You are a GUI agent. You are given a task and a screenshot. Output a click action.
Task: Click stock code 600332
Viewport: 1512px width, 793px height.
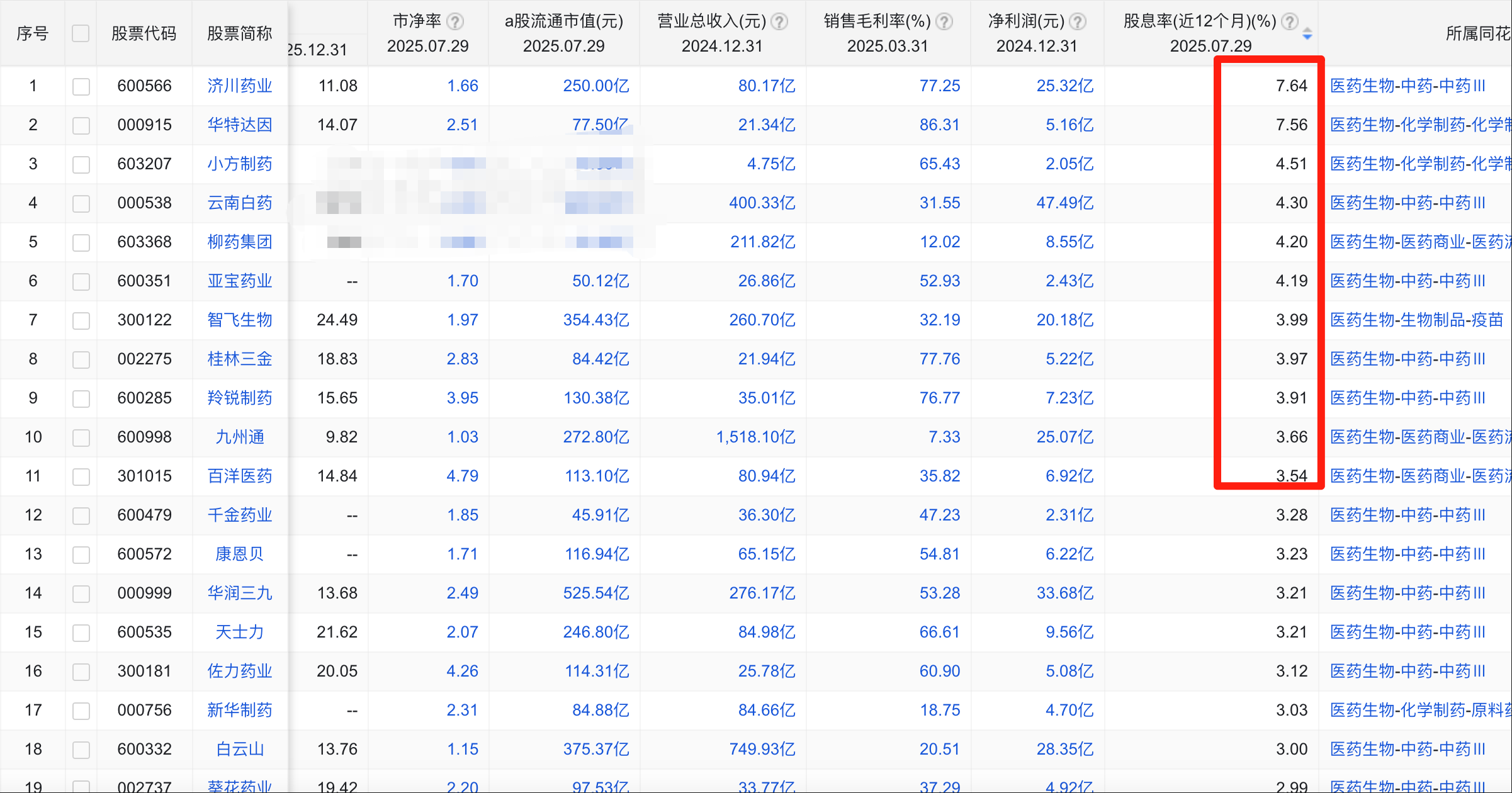click(144, 749)
